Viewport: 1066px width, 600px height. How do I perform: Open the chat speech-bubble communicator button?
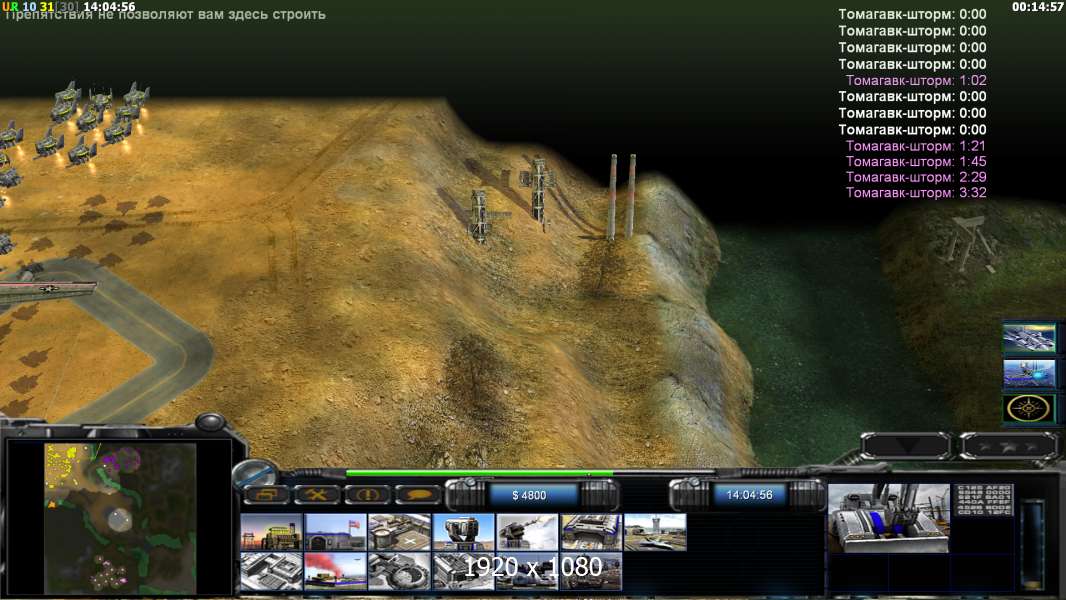click(417, 495)
